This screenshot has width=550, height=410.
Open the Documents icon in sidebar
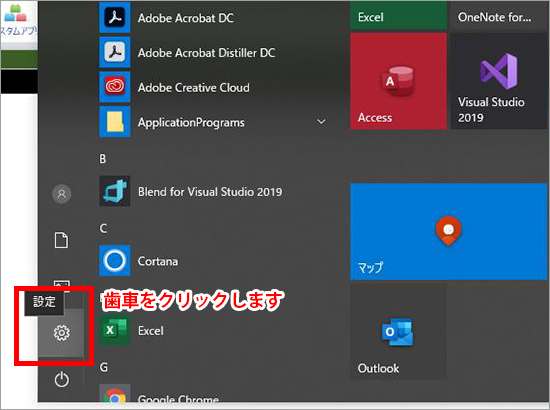[x=61, y=240]
